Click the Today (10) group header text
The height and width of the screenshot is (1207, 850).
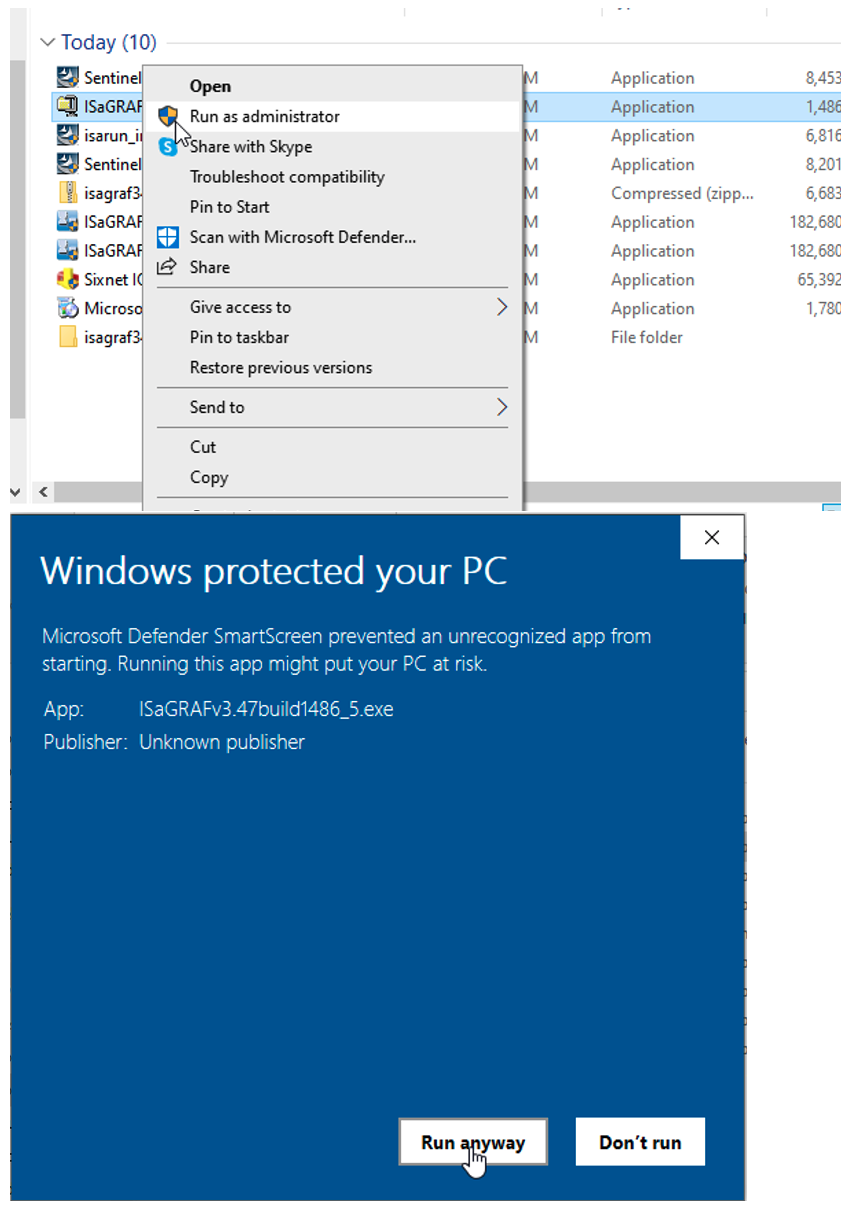pyautogui.click(x=109, y=43)
